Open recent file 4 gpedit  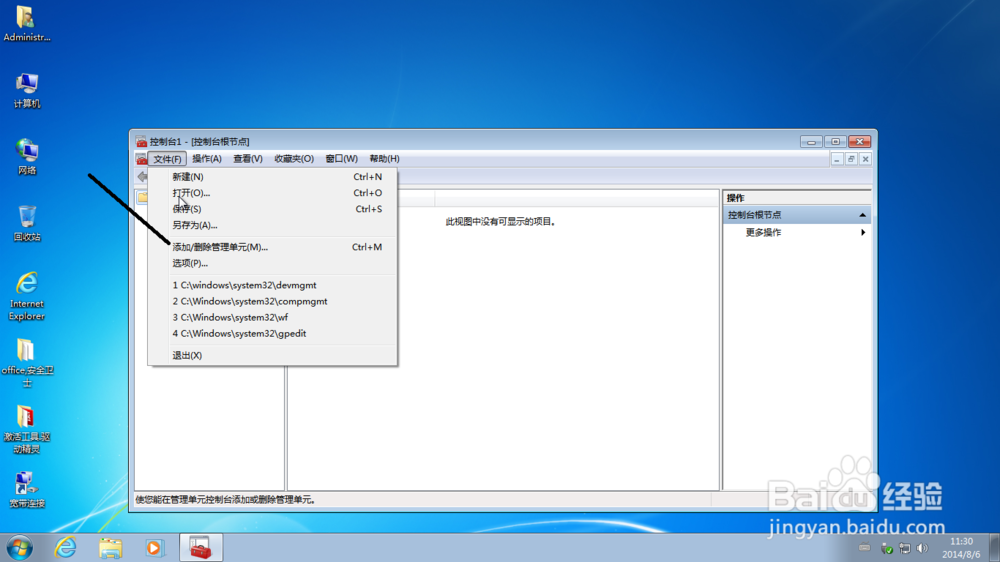click(x=272, y=333)
